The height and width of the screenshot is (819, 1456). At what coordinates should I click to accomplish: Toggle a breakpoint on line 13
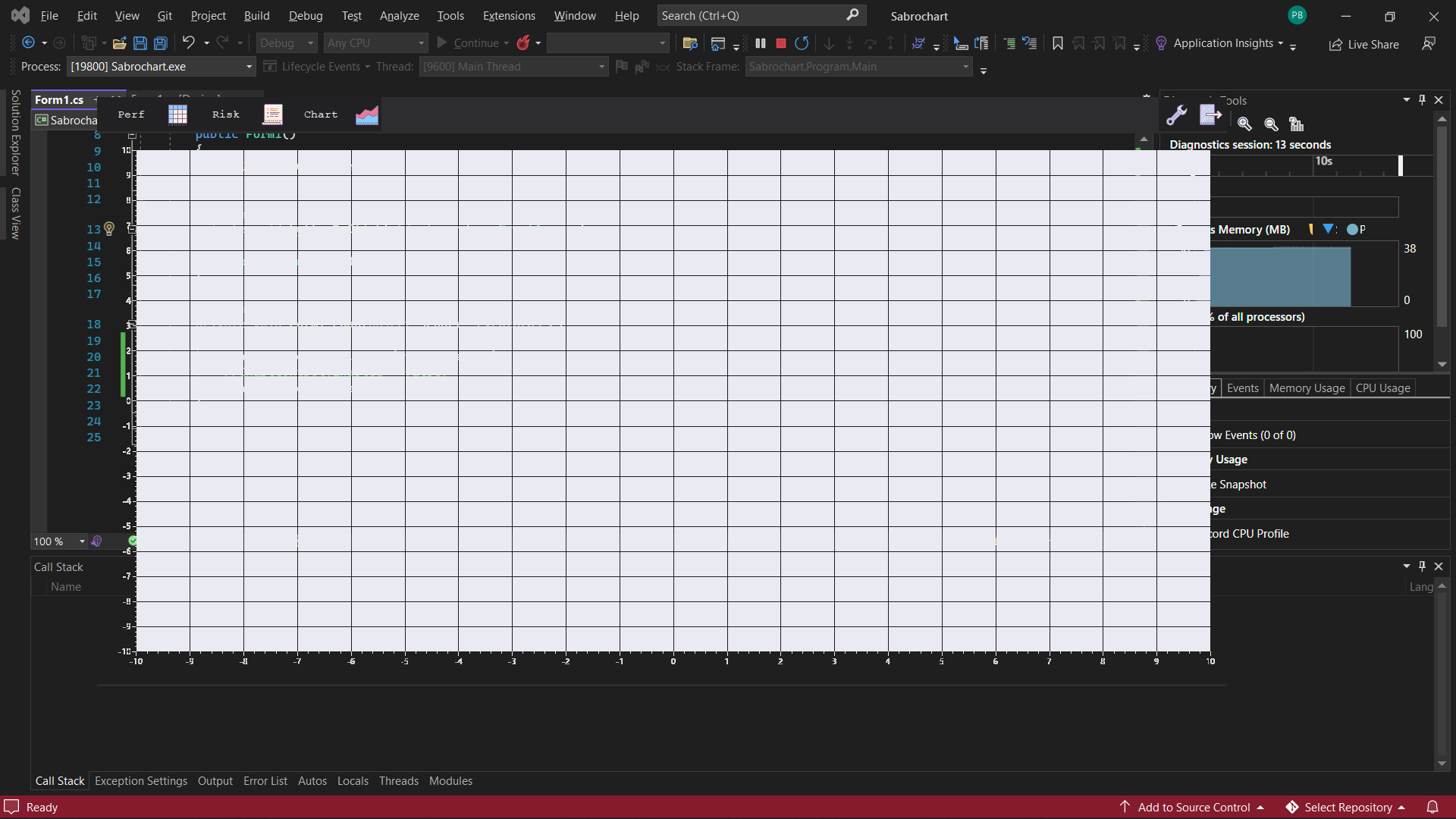click(39, 229)
